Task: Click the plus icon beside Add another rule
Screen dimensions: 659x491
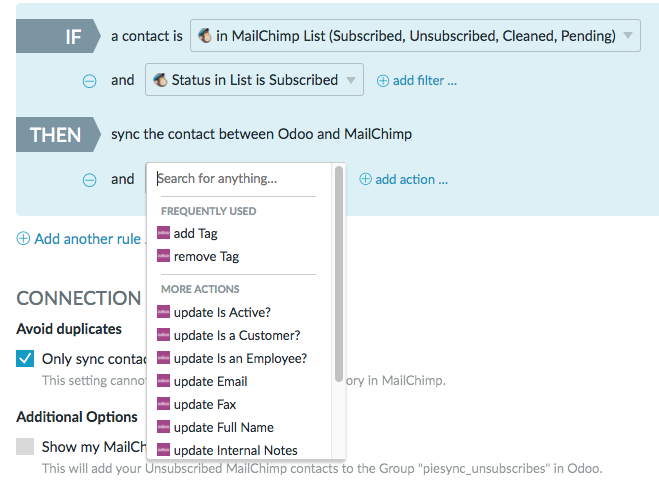Action: click(23, 239)
